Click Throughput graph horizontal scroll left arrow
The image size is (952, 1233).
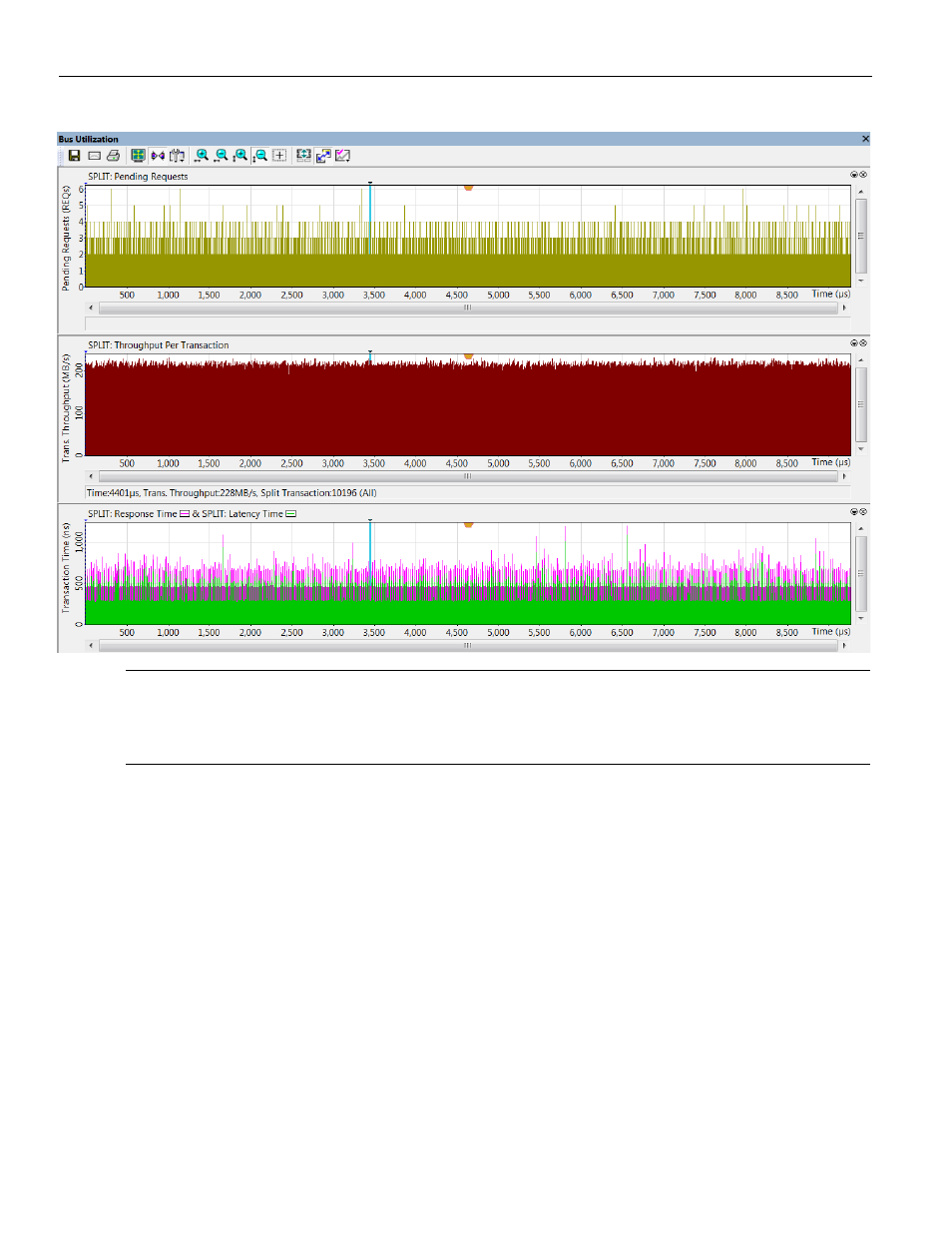(91, 476)
